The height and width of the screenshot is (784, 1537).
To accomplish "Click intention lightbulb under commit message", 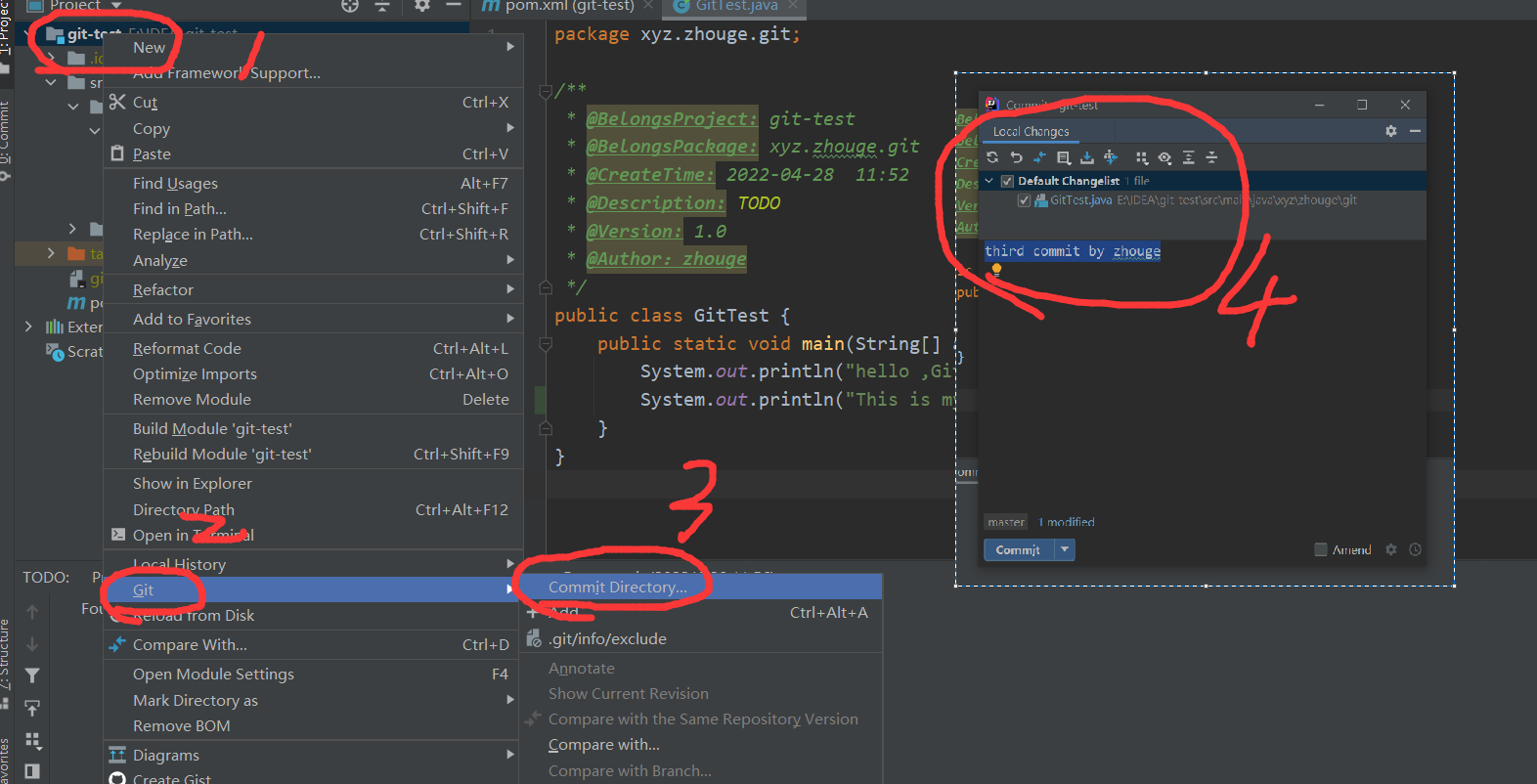I will tap(996, 270).
